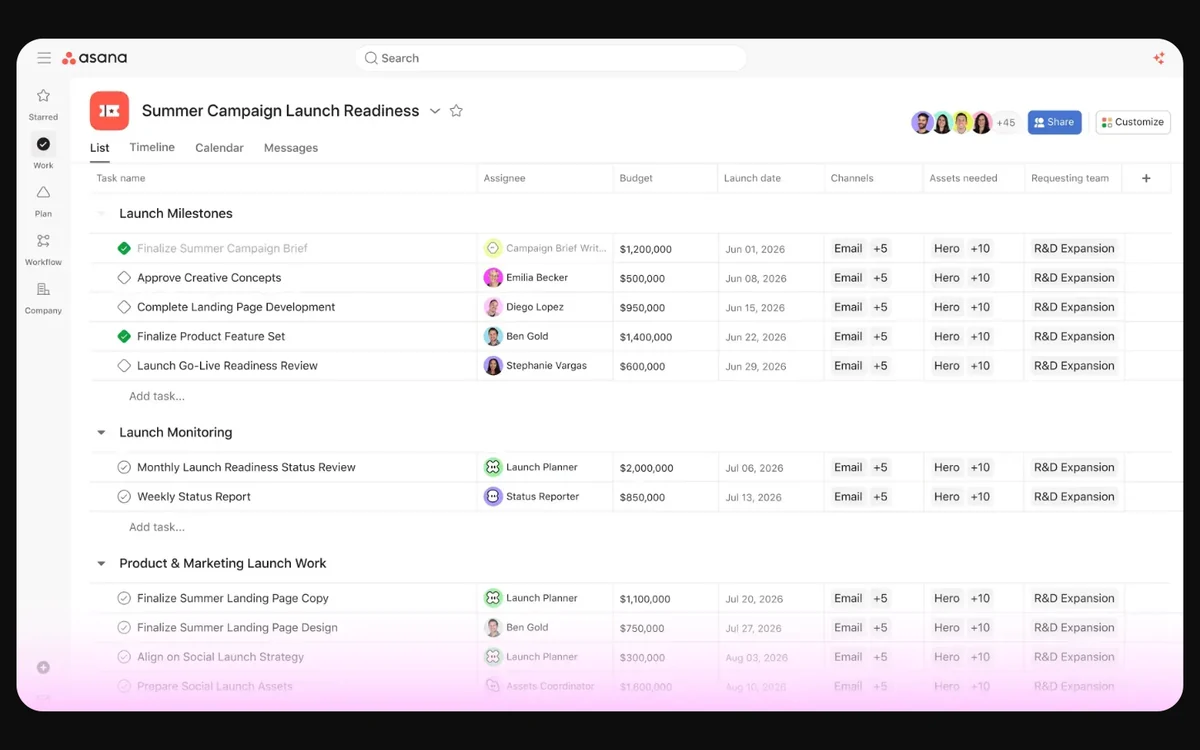Click Stephanie Vargas's avatar
The image size is (1200, 750).
[493, 366]
